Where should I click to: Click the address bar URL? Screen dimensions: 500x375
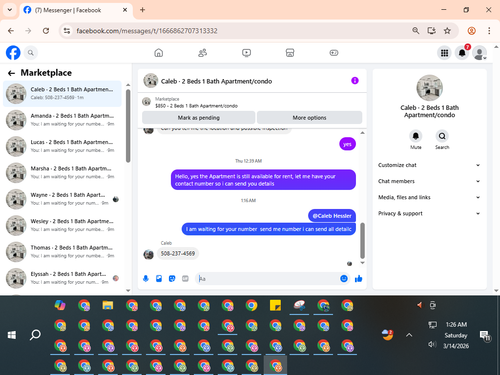pos(147,31)
